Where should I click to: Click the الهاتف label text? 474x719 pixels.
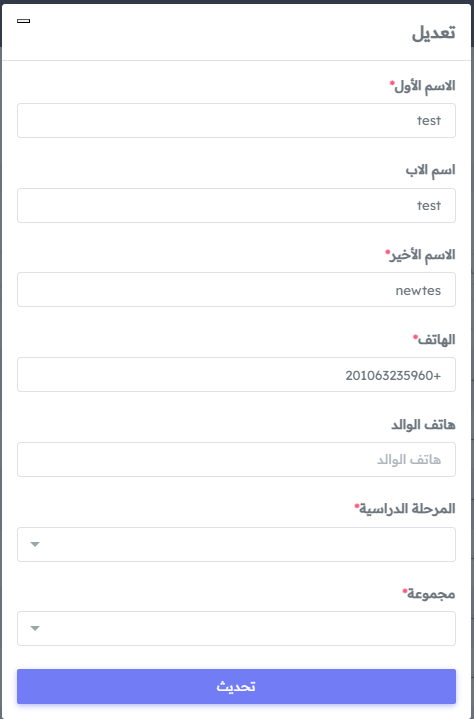tap(436, 340)
